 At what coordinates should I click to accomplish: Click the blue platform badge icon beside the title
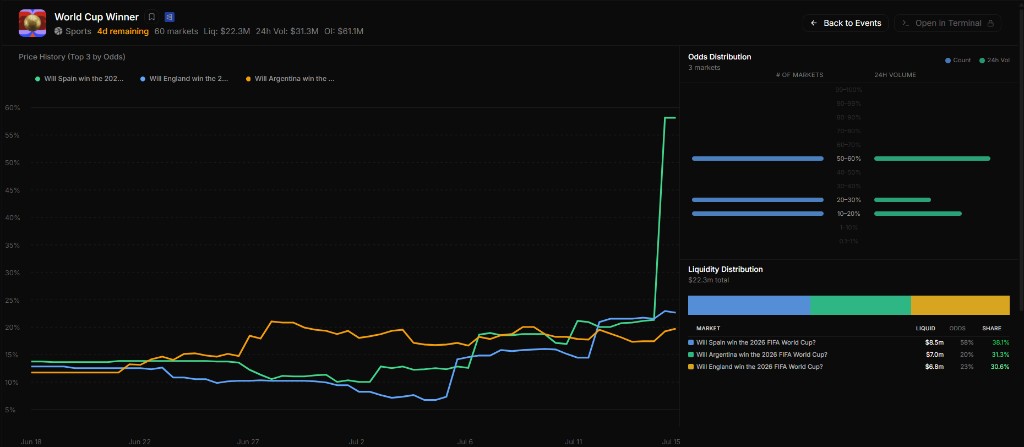click(x=169, y=17)
